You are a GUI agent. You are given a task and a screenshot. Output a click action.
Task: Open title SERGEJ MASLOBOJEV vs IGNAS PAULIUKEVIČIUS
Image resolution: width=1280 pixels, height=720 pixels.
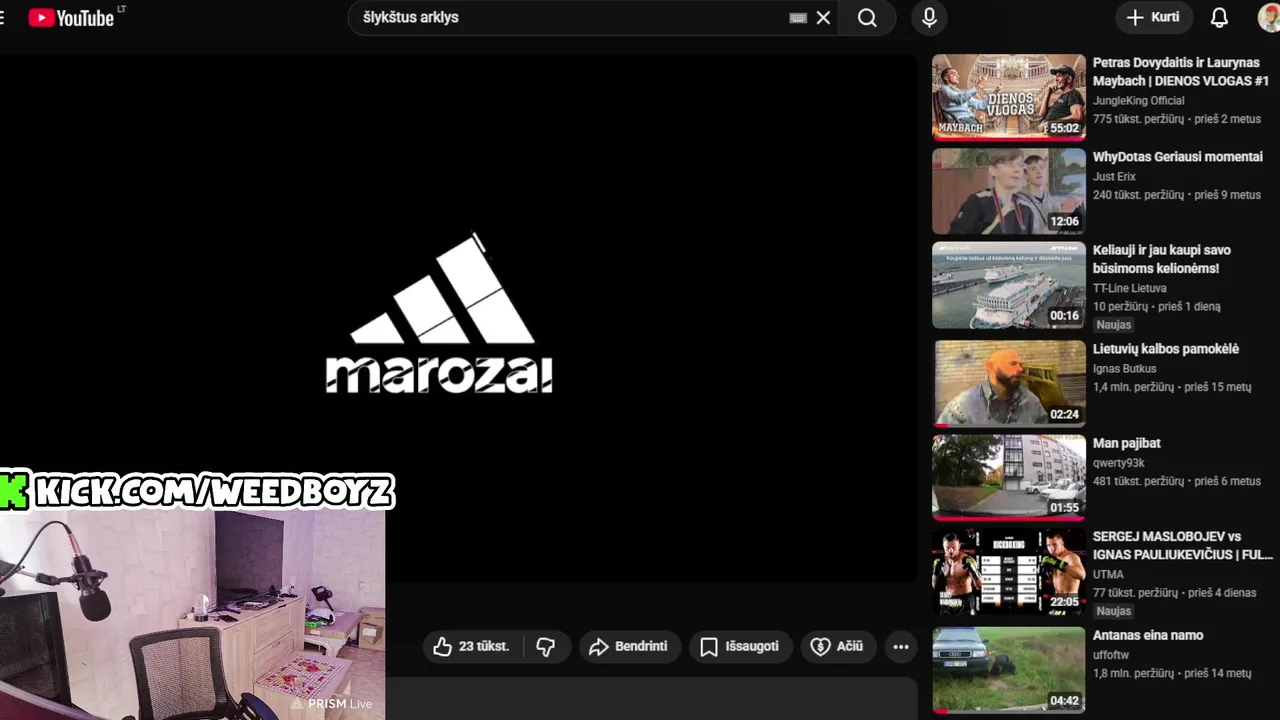[1182, 546]
